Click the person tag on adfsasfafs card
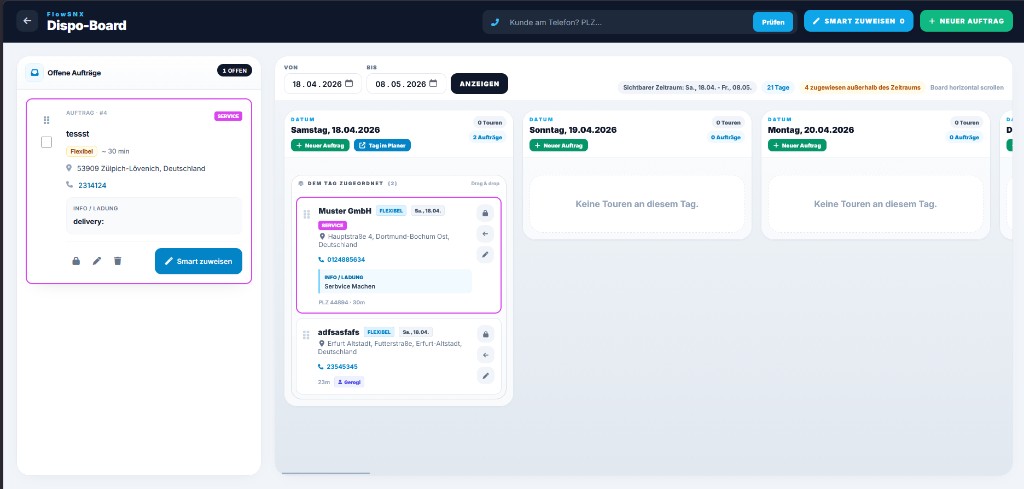Viewport: 1024px width, 489px height. coord(349,382)
